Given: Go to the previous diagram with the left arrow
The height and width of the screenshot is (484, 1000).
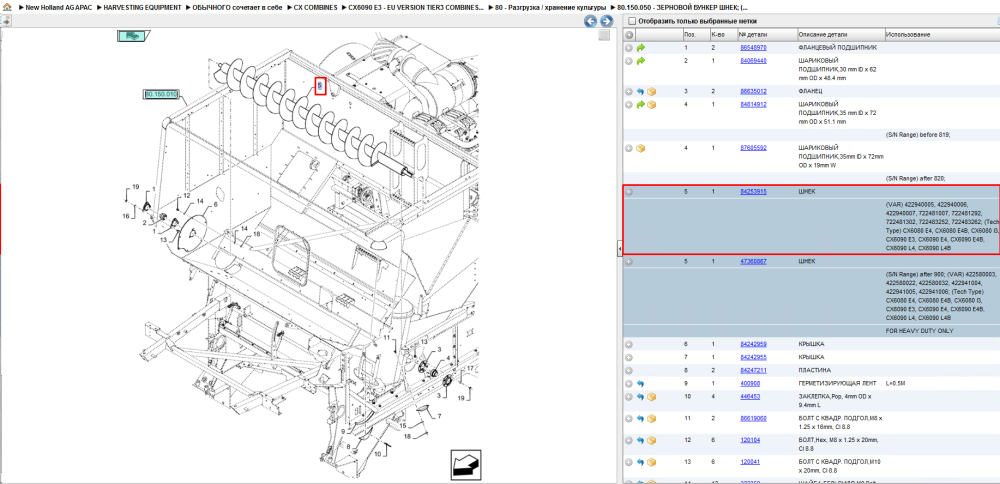Looking at the screenshot, I should [x=591, y=21].
